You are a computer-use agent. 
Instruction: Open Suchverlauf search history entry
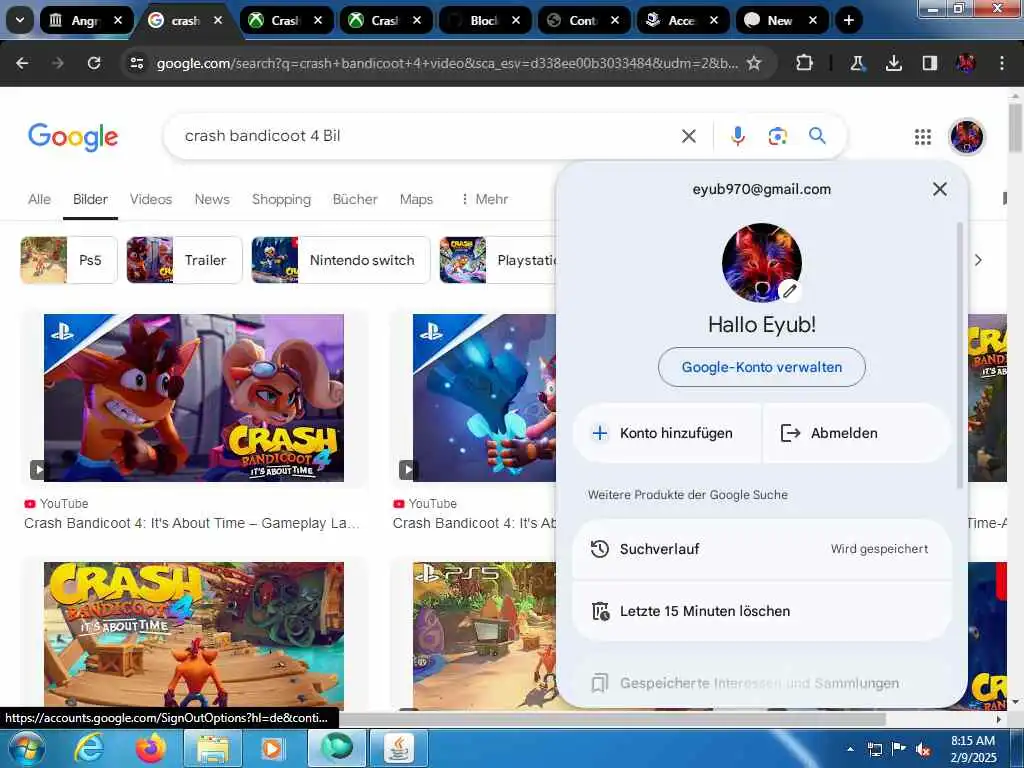click(761, 549)
